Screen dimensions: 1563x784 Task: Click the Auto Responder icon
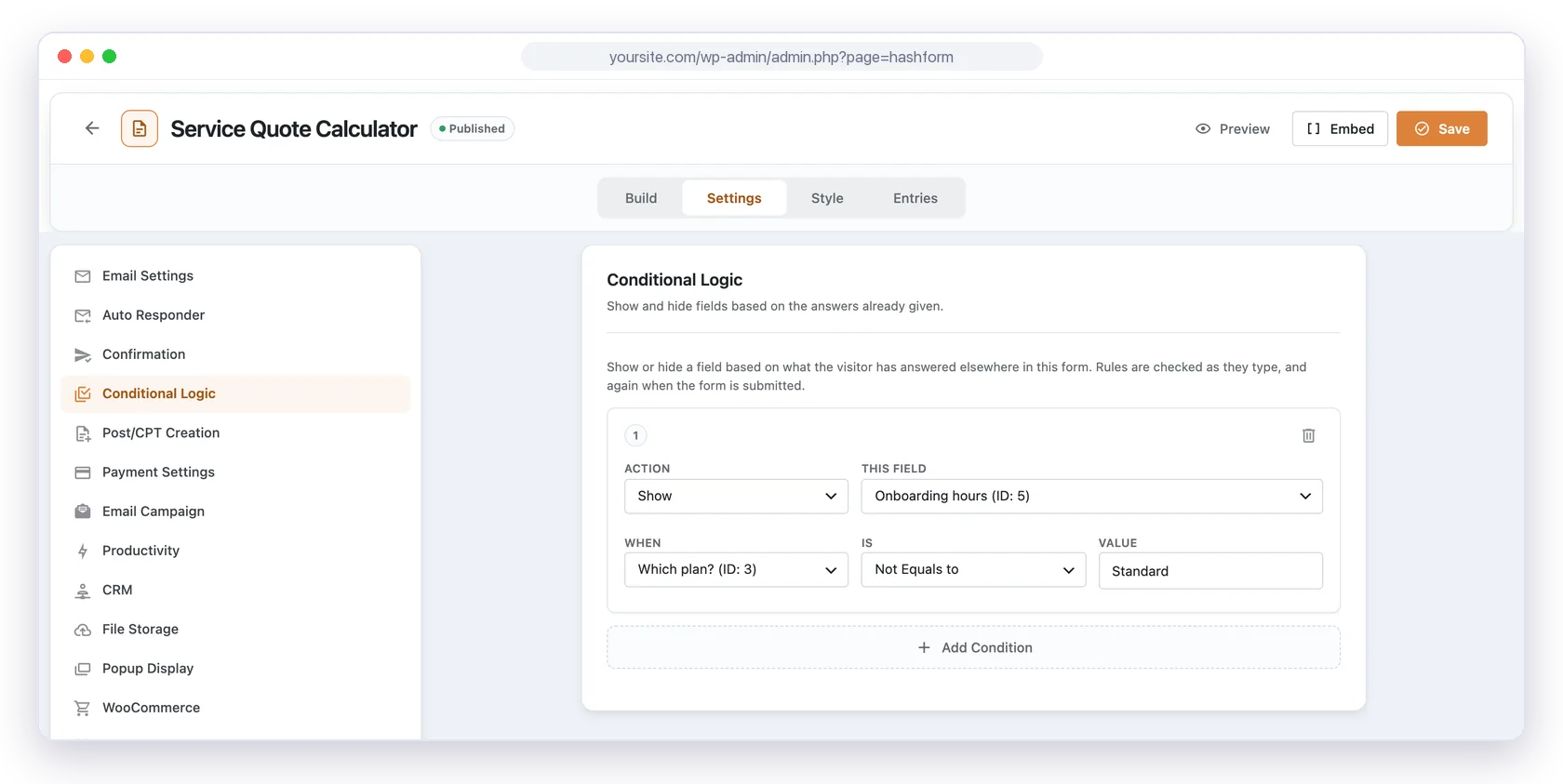tap(83, 315)
